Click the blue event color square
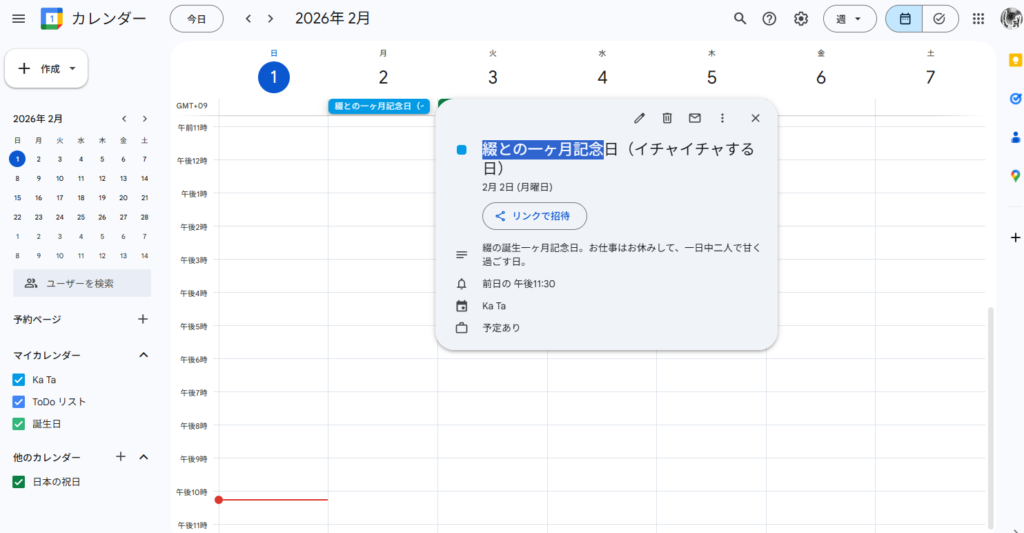 click(x=461, y=150)
